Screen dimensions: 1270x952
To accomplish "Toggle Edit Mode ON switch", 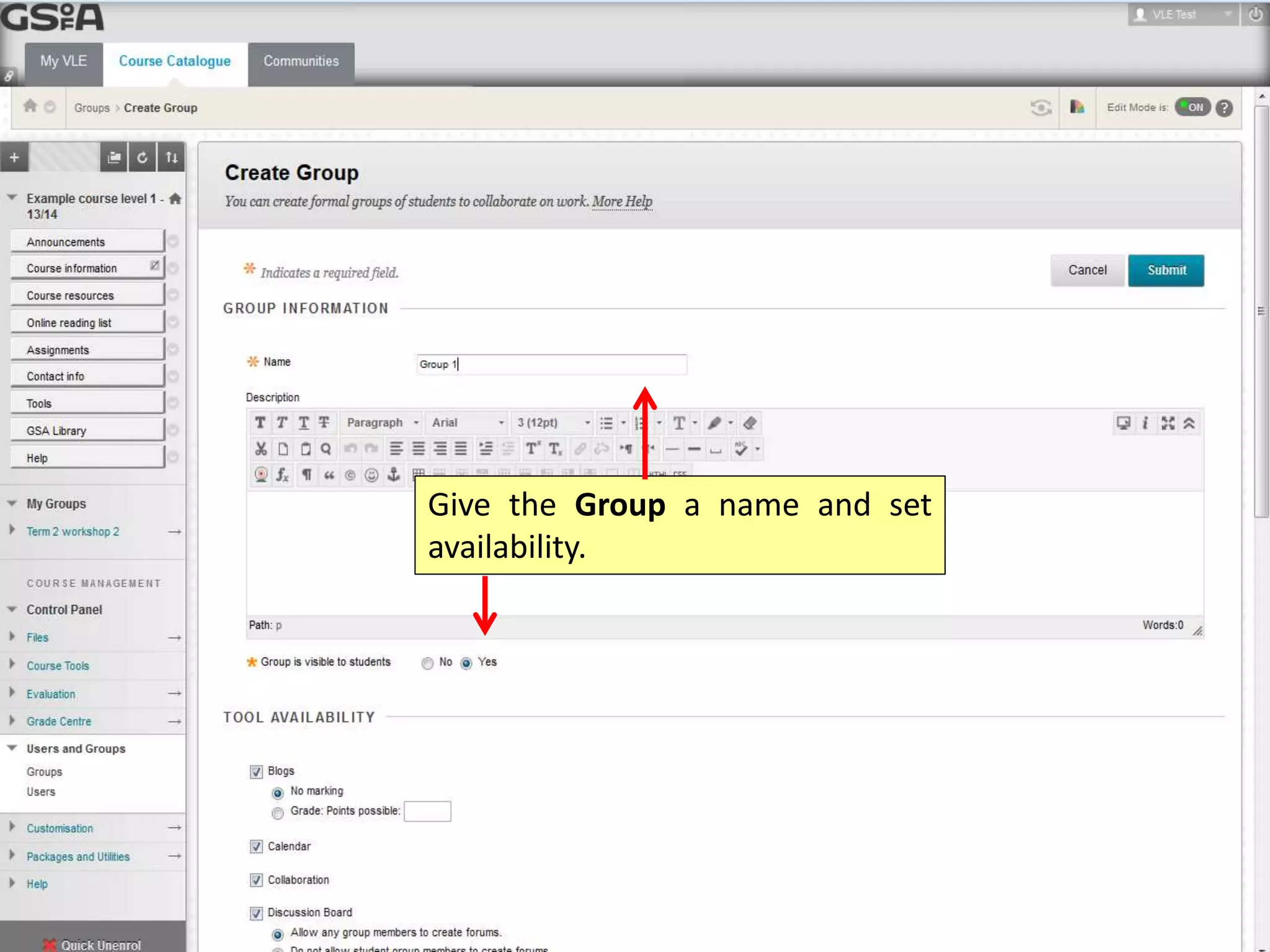I will 1192,107.
